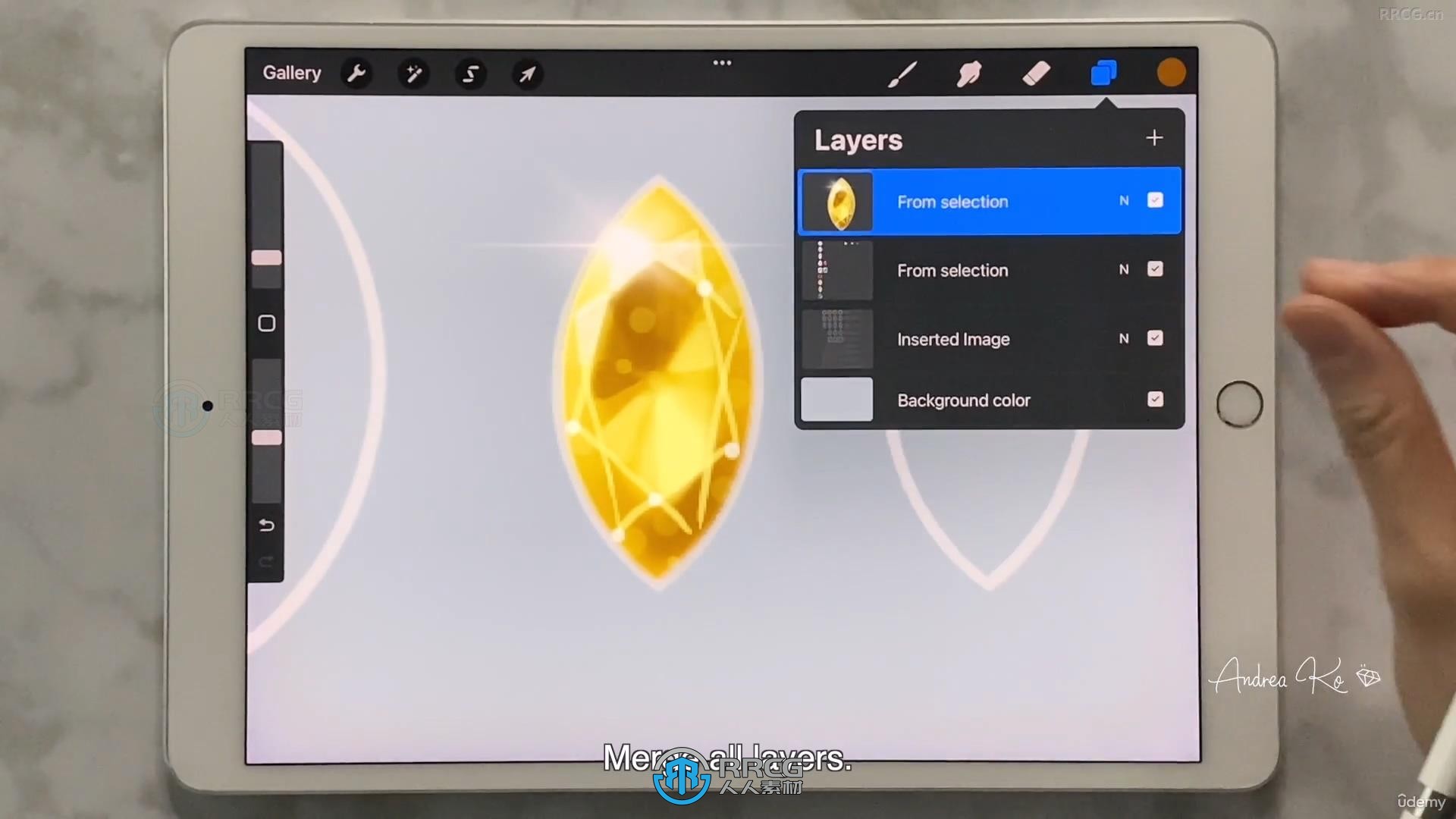Viewport: 1456px width, 819px height.
Task: Open Gallery view
Action: pyautogui.click(x=293, y=73)
